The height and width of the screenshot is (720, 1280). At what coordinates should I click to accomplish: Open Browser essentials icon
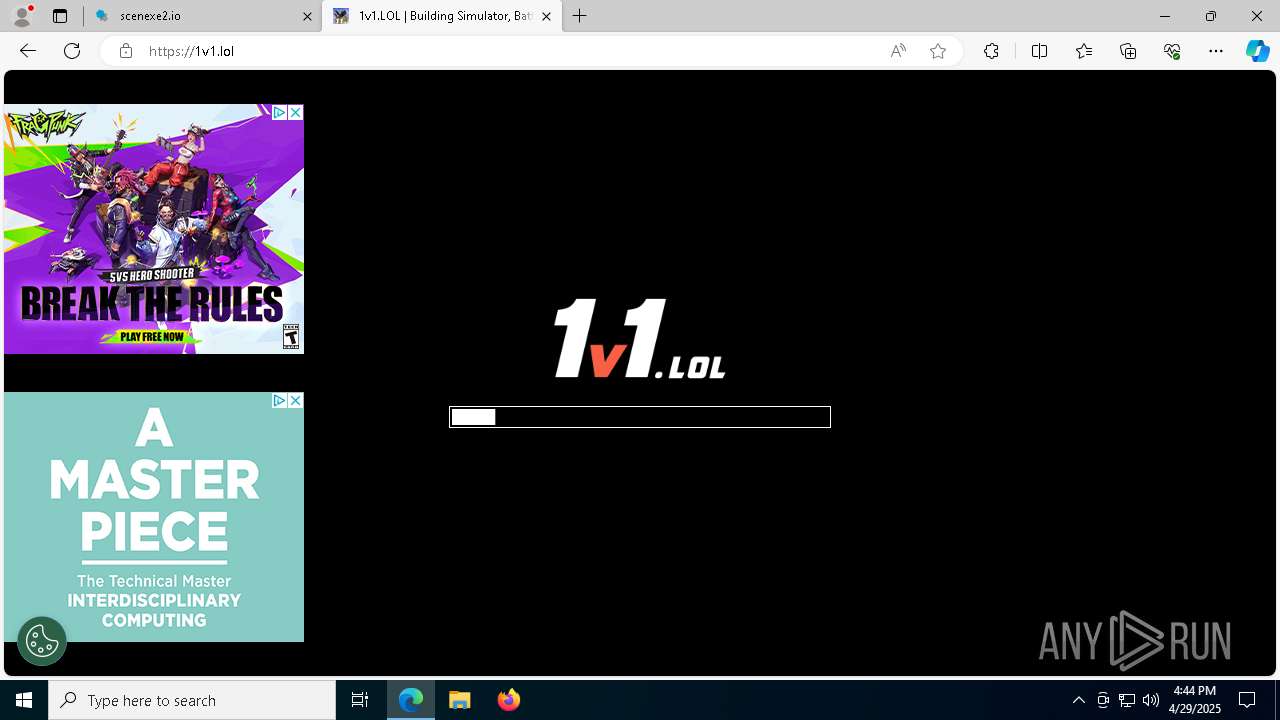[x=1172, y=51]
